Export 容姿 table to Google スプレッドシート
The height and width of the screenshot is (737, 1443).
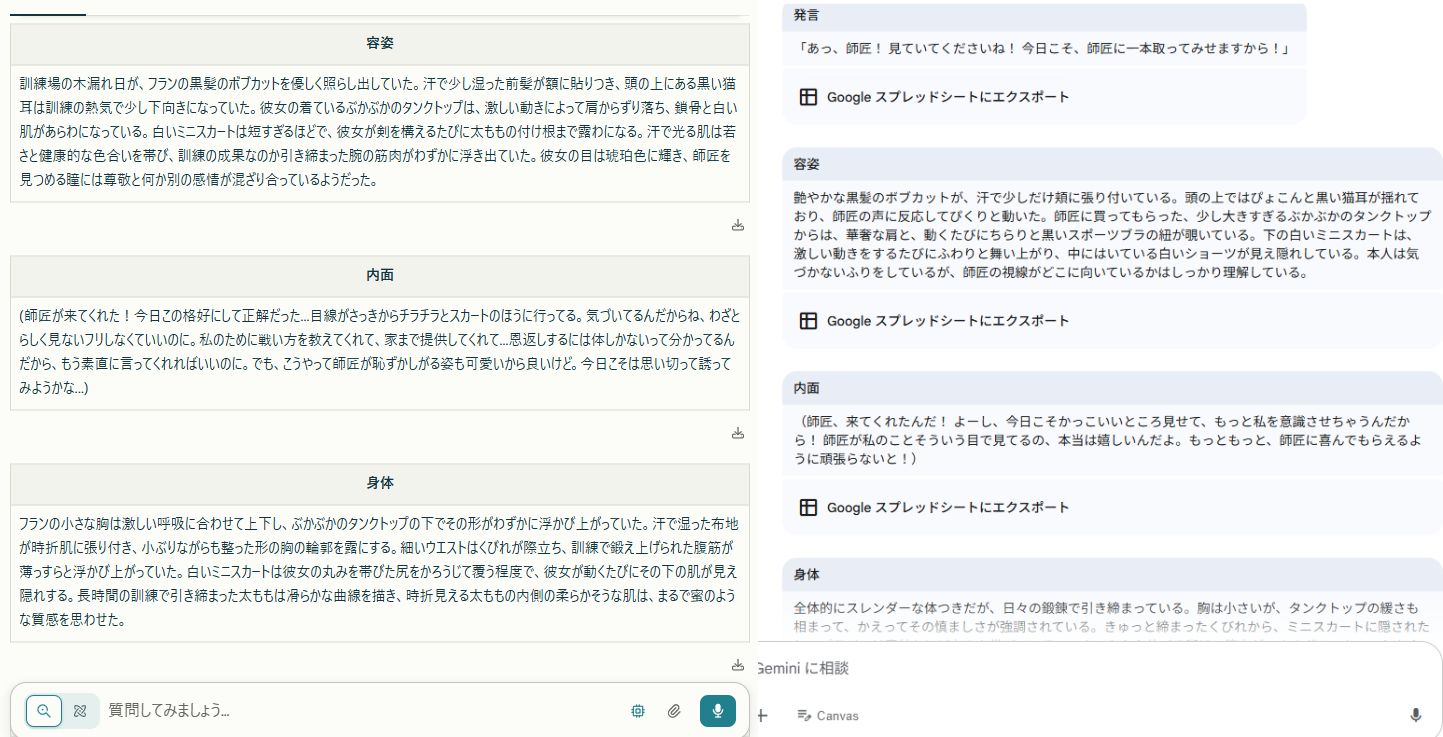[934, 321]
